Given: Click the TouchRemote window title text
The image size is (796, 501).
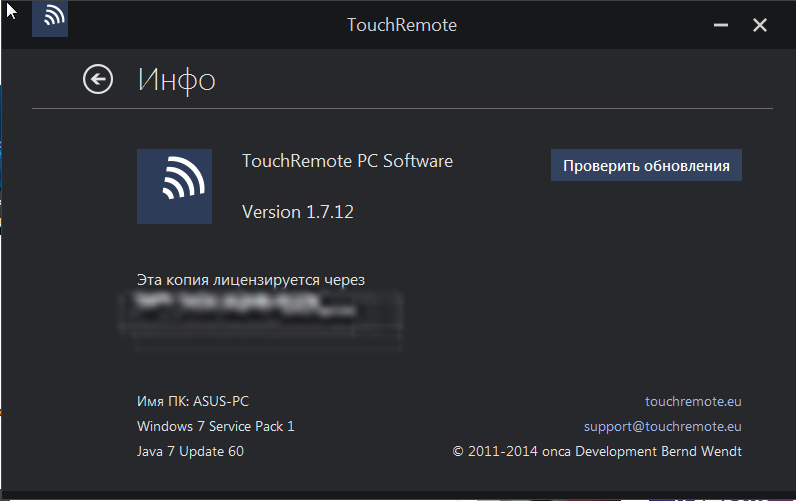Looking at the screenshot, I should coord(402,25).
